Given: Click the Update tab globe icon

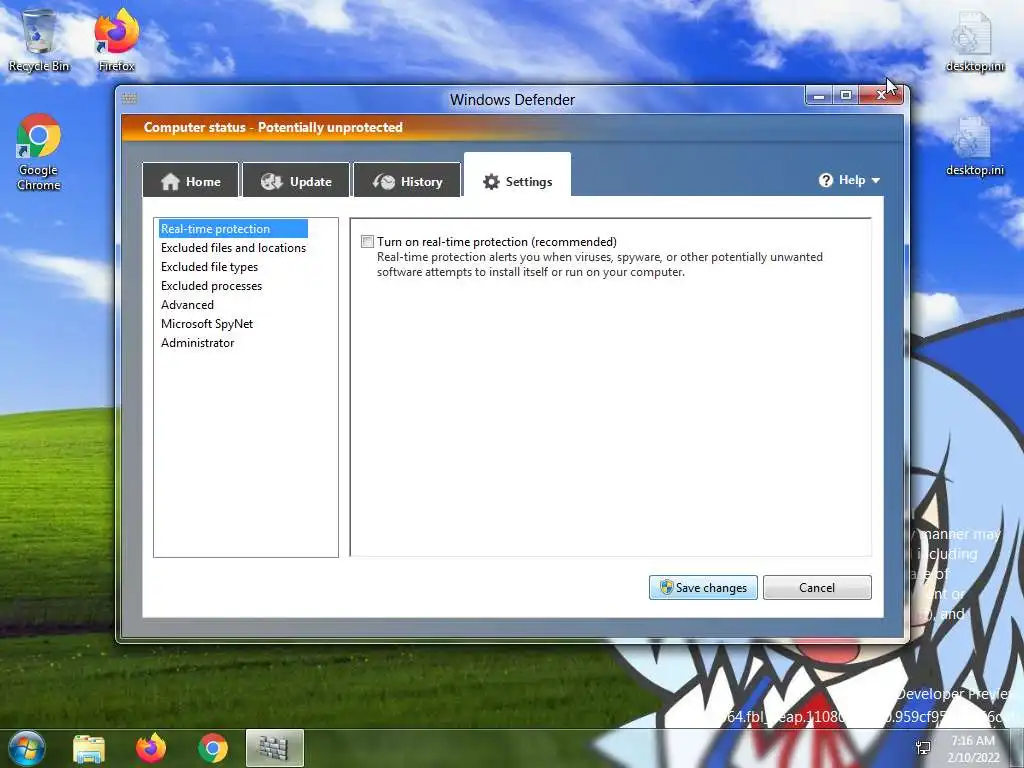Looking at the screenshot, I should tap(272, 182).
